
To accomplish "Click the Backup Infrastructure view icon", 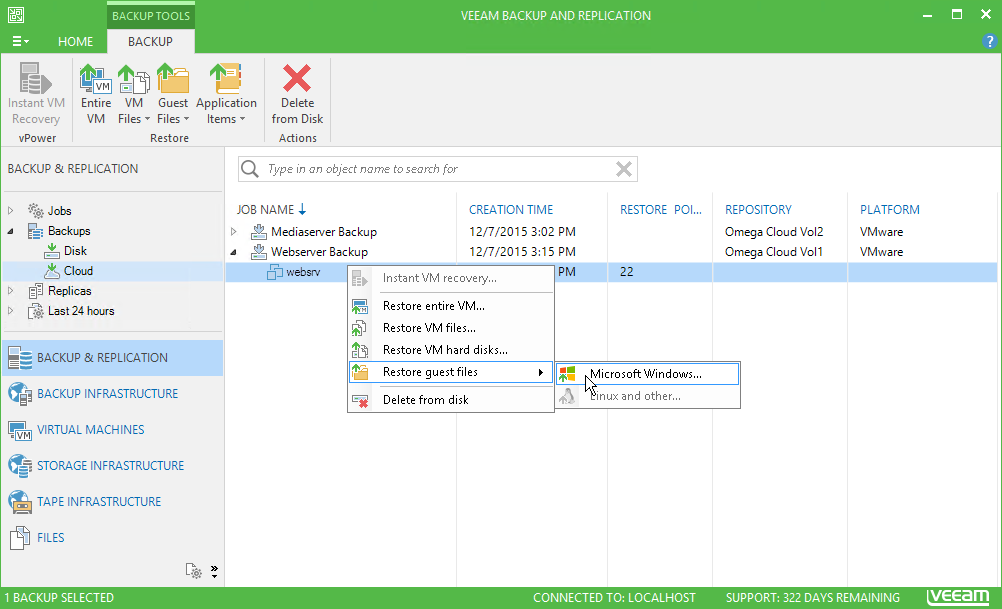I will click(x=20, y=394).
